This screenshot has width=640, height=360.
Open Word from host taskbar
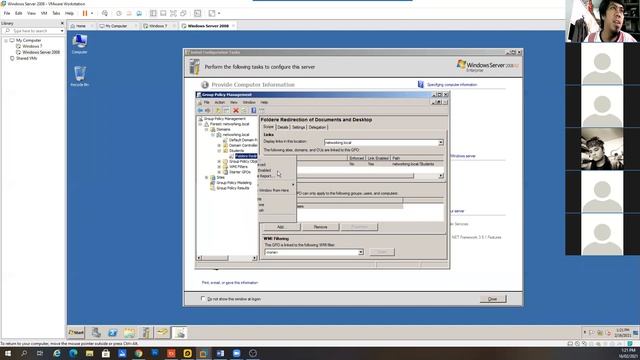(220, 353)
